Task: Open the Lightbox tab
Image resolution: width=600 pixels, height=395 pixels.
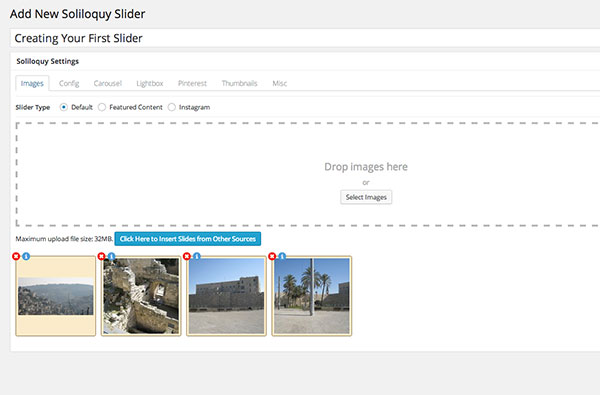Action: (x=150, y=83)
